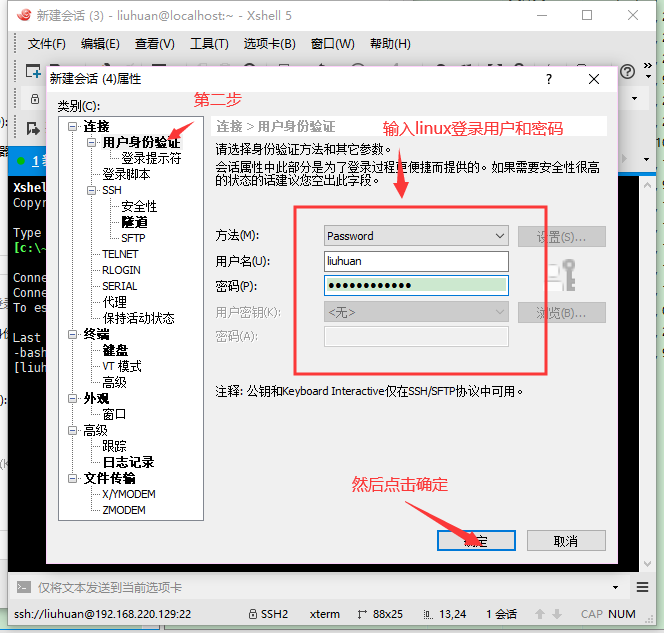Collapse the 高级 category node

(x=72, y=431)
